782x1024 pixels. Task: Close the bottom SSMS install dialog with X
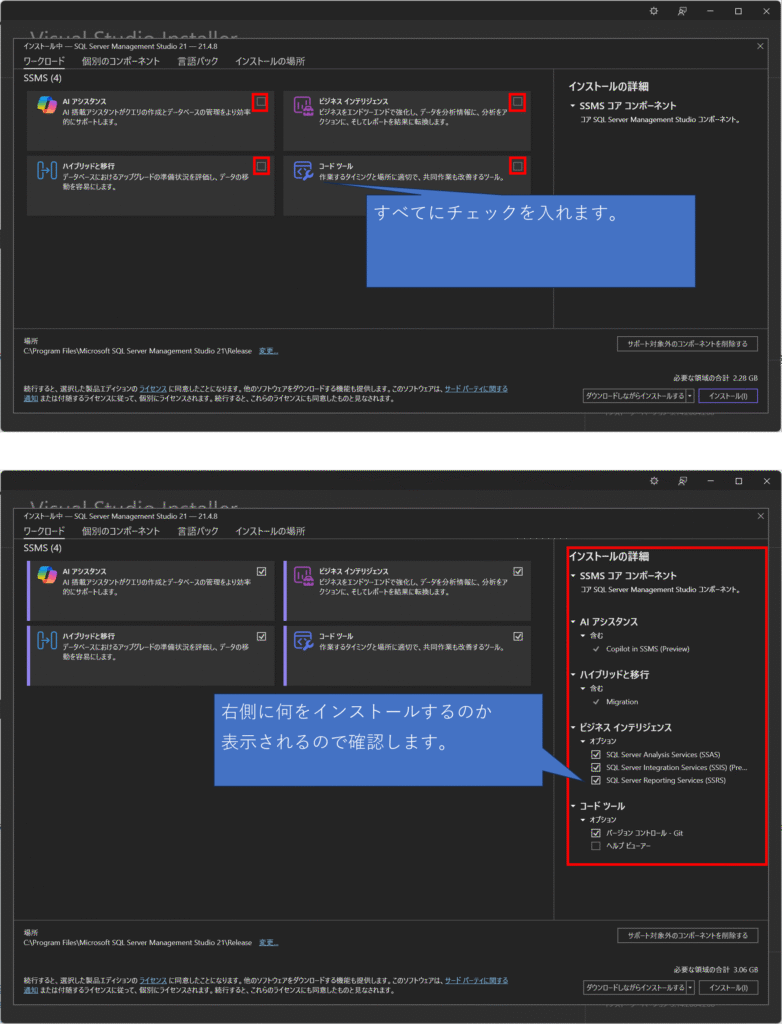pyautogui.click(x=760, y=516)
